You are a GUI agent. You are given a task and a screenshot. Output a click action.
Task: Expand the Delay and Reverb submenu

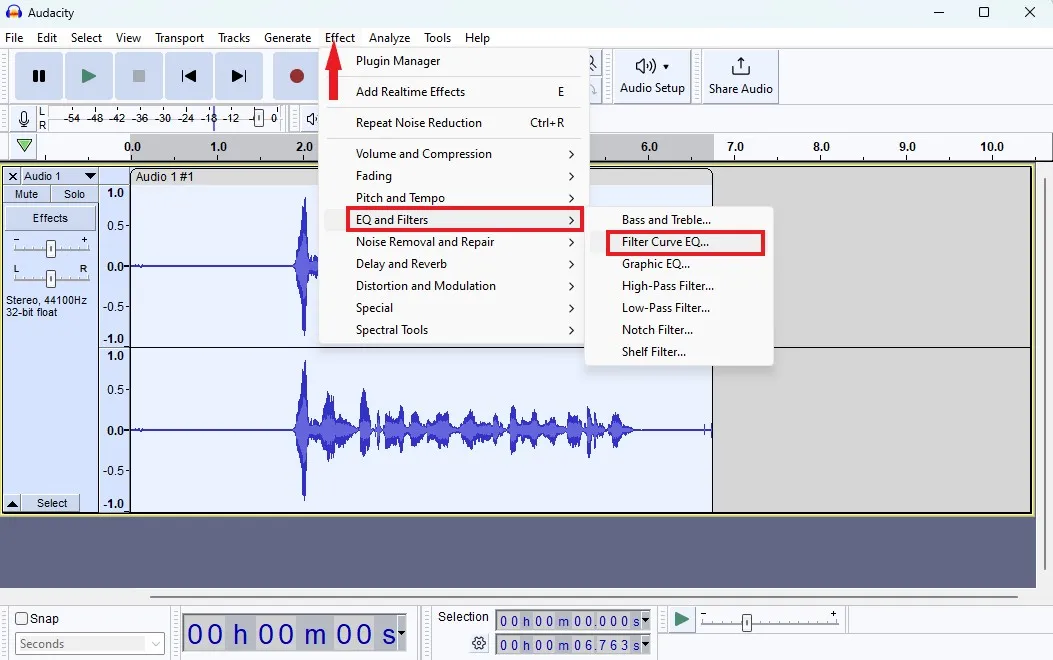coord(453,264)
